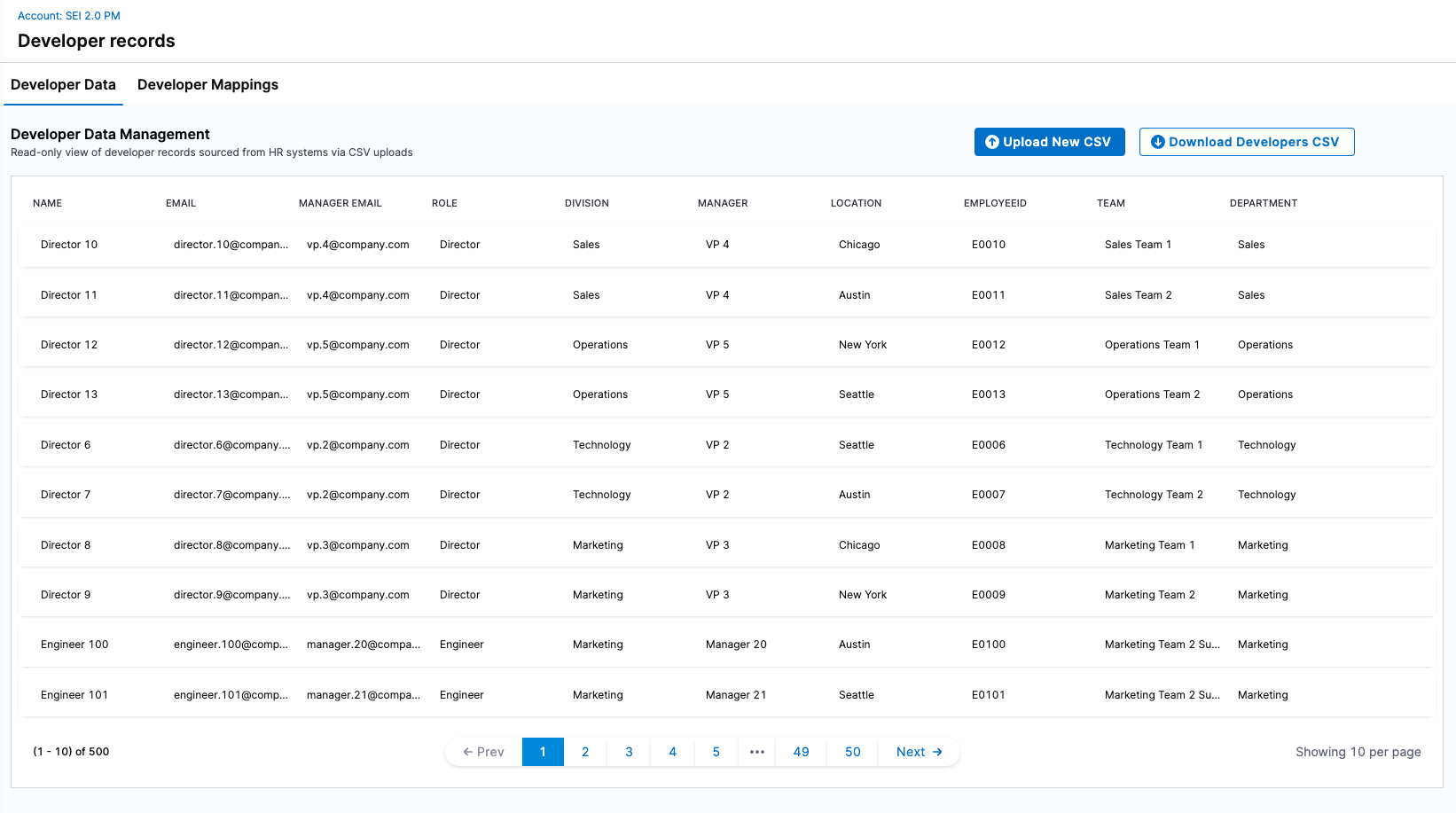Go to last page 50
Image resolution: width=1456 pixels, height=813 pixels.
(852, 752)
